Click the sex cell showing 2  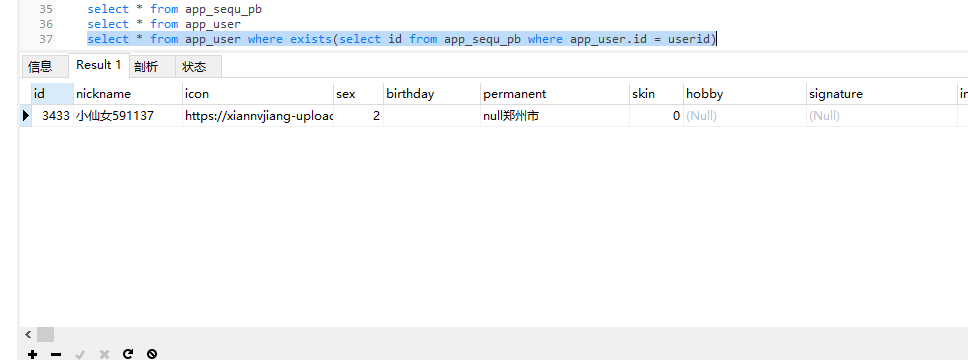point(358,115)
